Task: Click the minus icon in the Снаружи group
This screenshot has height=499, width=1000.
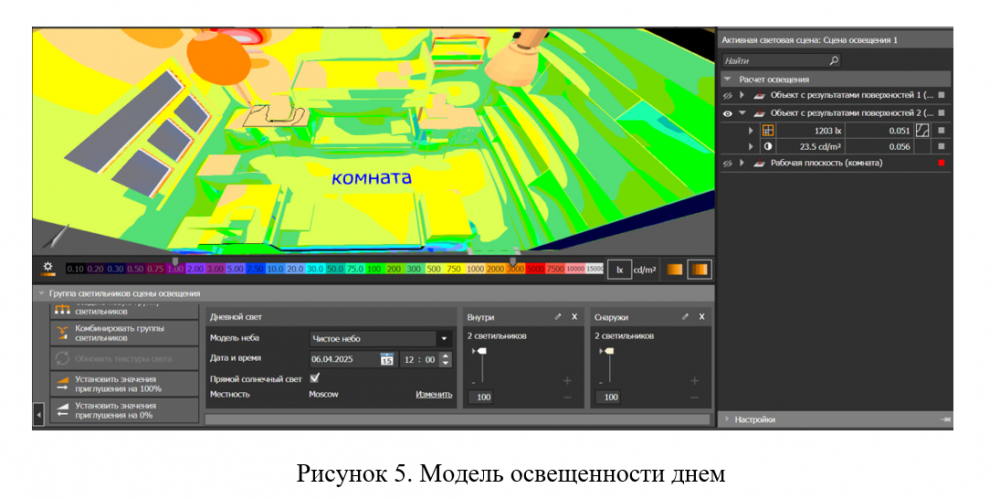Action: click(695, 398)
